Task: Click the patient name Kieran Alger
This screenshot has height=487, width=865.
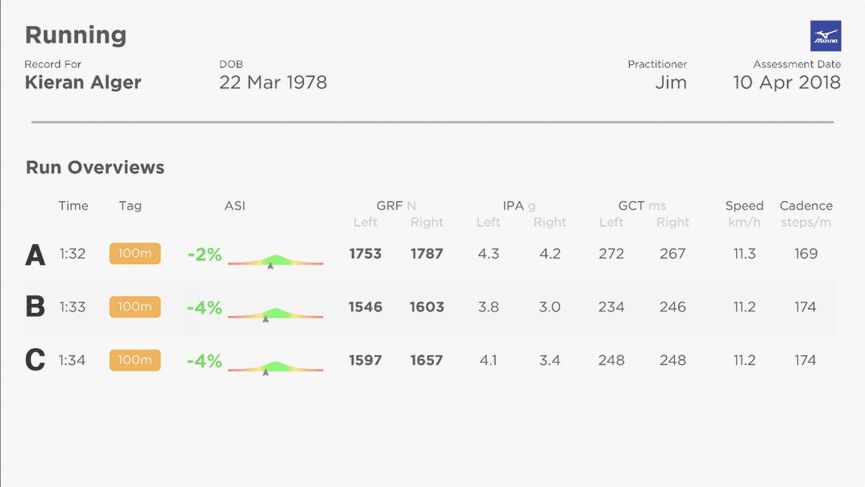Action: pyautogui.click(x=83, y=83)
